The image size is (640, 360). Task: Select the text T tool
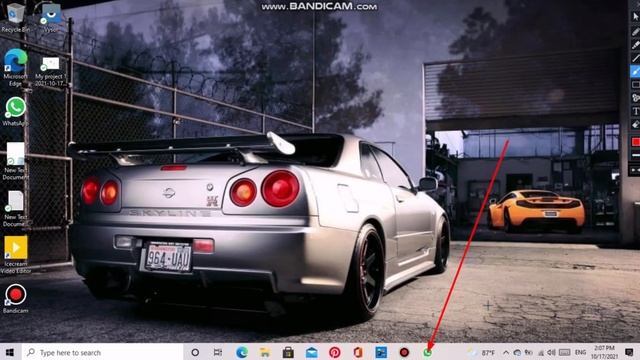click(635, 111)
